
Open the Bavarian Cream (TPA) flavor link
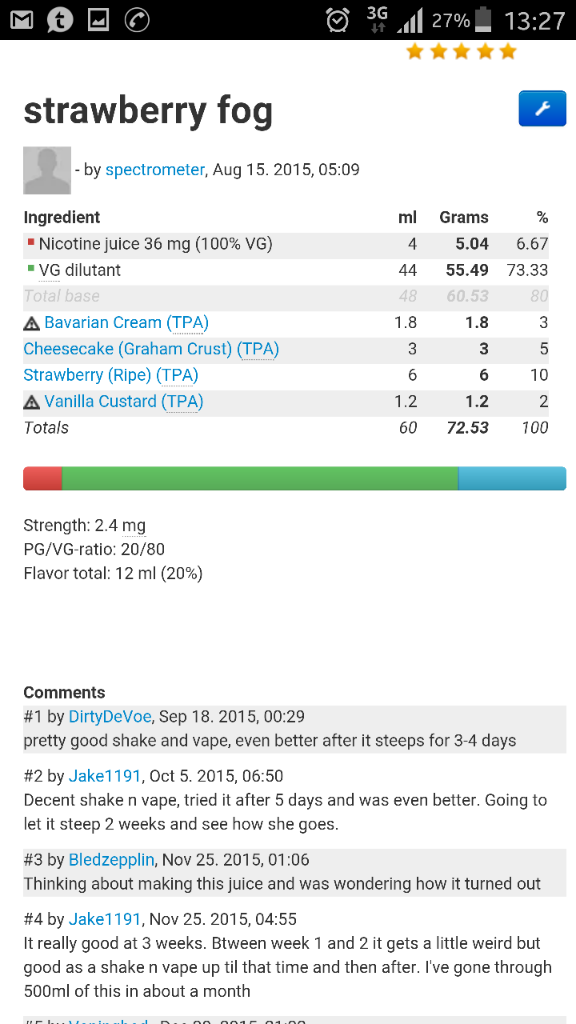click(x=127, y=323)
